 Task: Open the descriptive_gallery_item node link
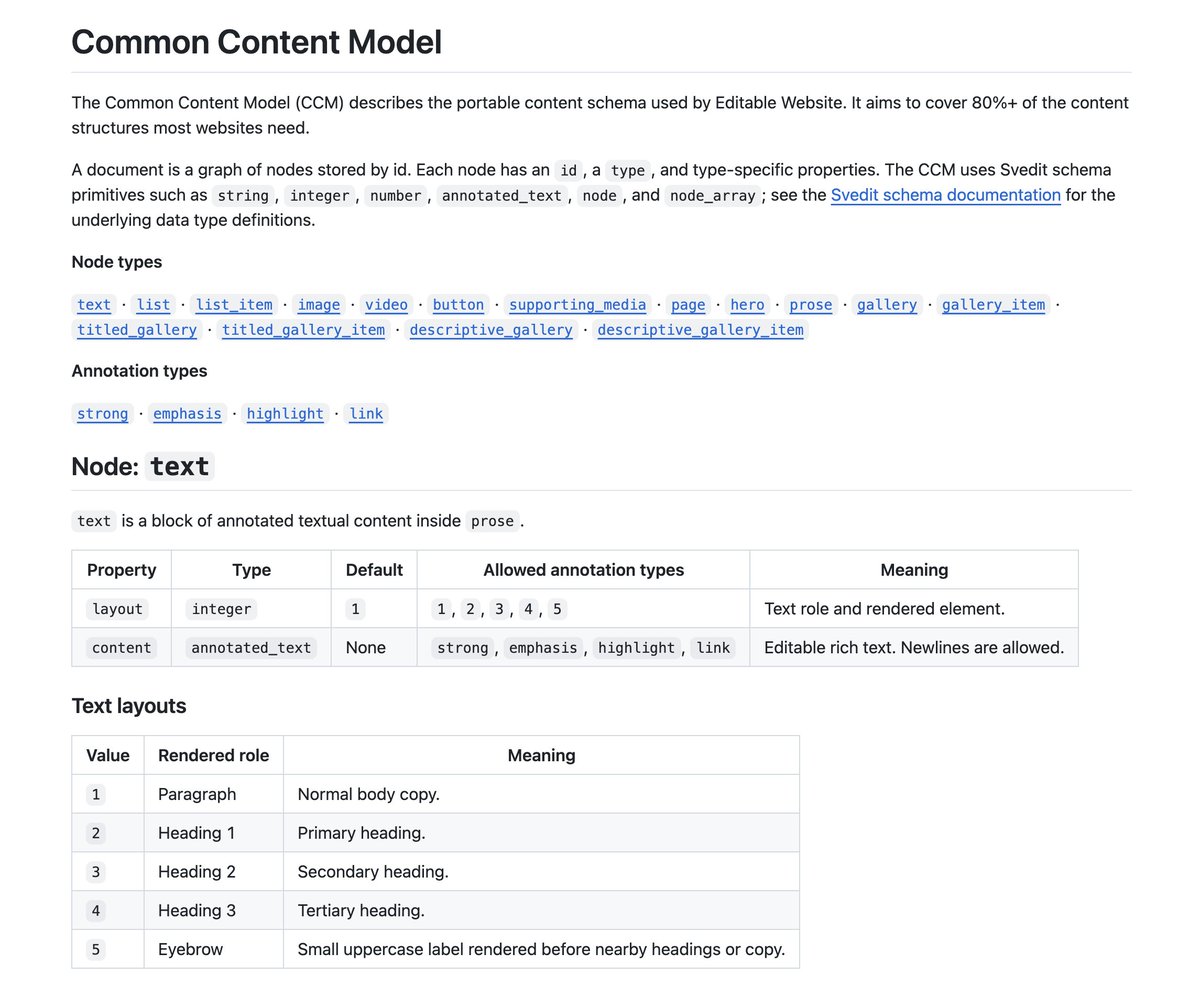[700, 330]
